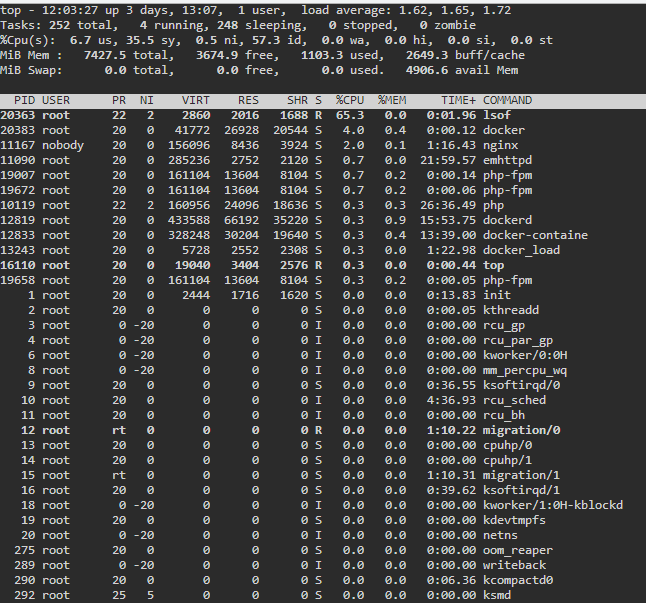This screenshot has width=646, height=603.
Task: Select the oom_reaper process
Action: click(517, 550)
